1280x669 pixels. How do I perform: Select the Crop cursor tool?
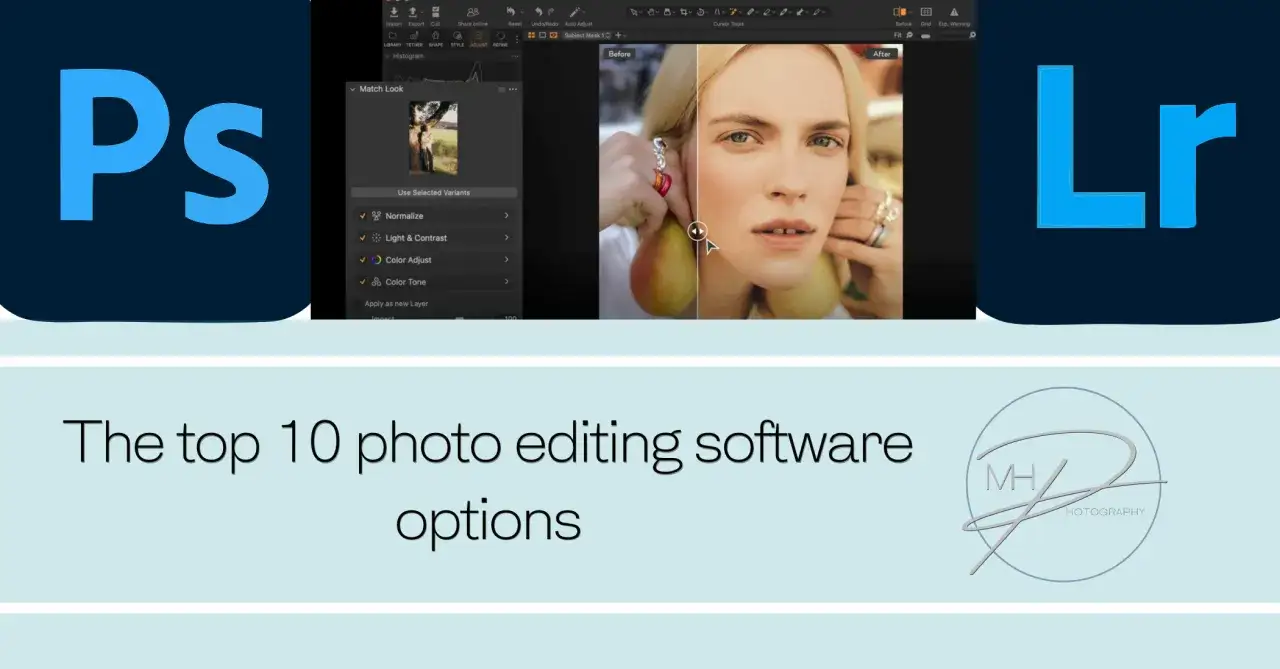click(685, 12)
